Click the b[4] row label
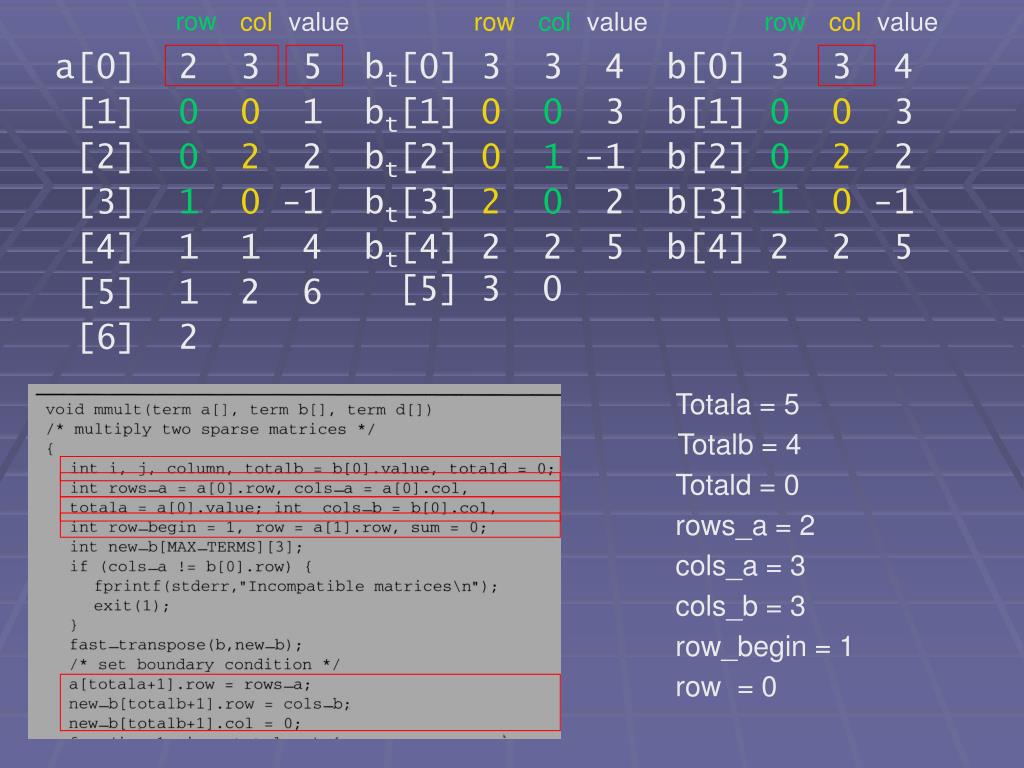 (x=705, y=247)
